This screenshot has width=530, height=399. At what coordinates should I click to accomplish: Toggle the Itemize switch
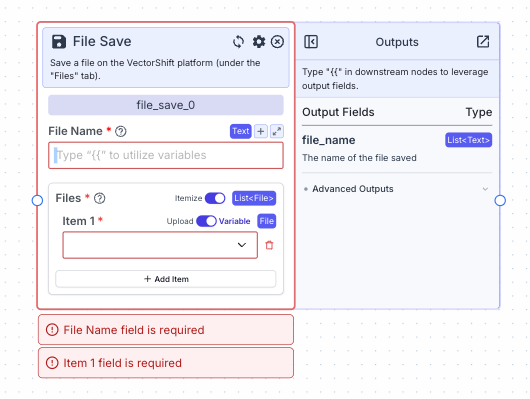tap(215, 198)
